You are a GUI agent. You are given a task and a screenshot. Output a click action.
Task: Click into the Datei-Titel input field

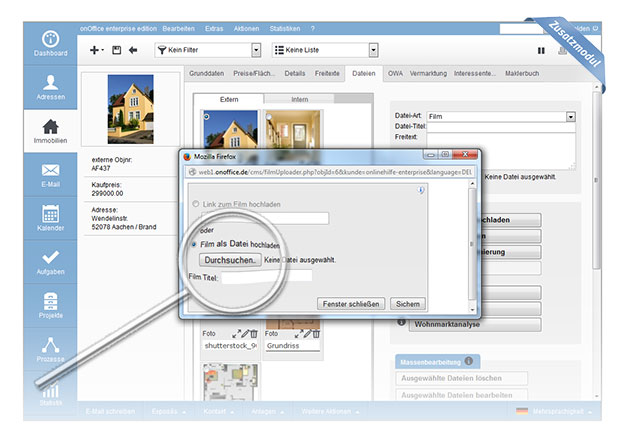pos(501,127)
